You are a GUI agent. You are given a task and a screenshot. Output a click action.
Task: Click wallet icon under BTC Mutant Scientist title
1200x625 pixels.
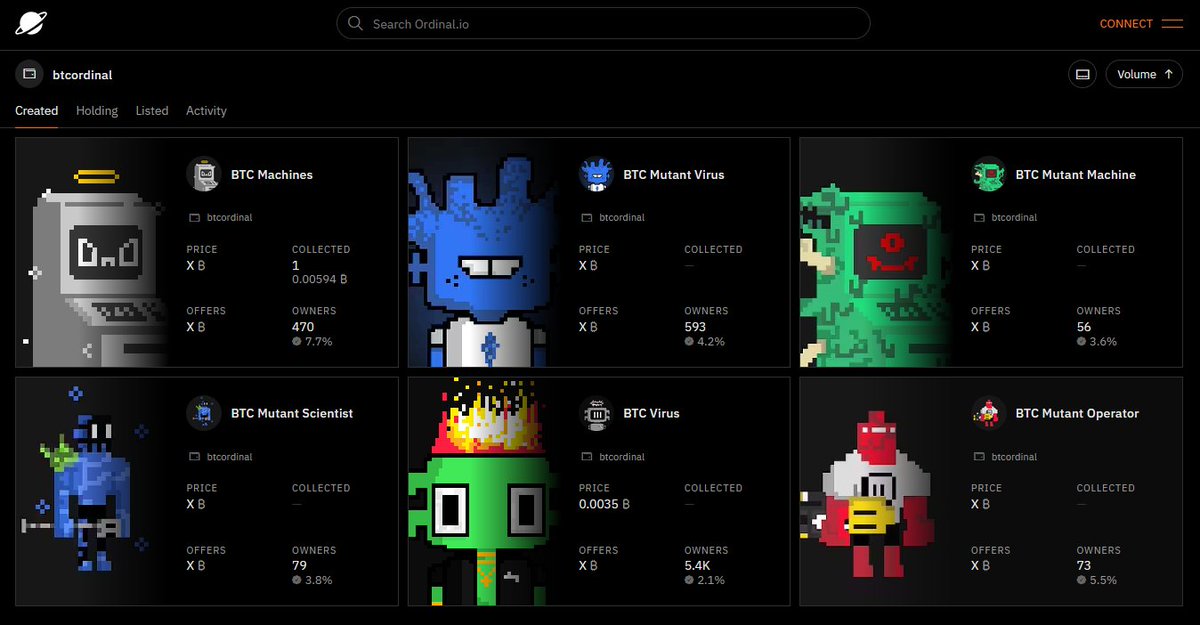tap(194, 457)
